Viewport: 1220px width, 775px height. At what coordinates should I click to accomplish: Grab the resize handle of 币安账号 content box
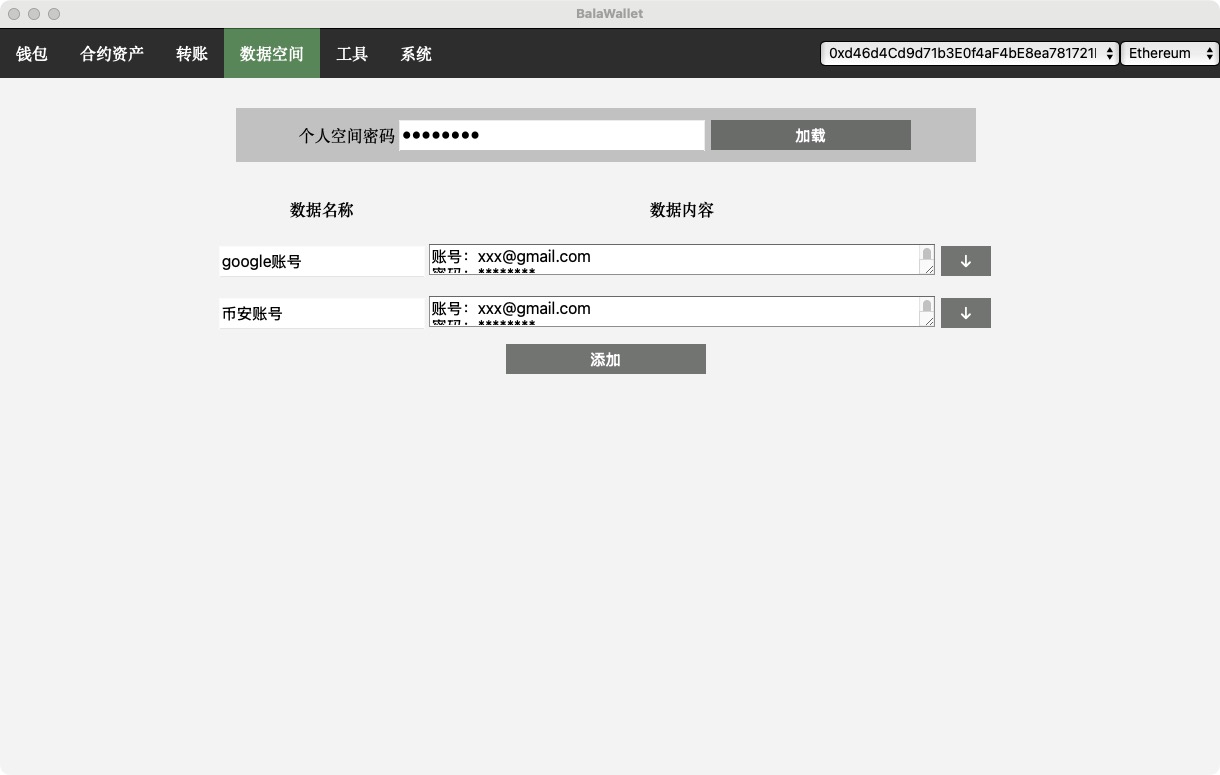(x=927, y=320)
